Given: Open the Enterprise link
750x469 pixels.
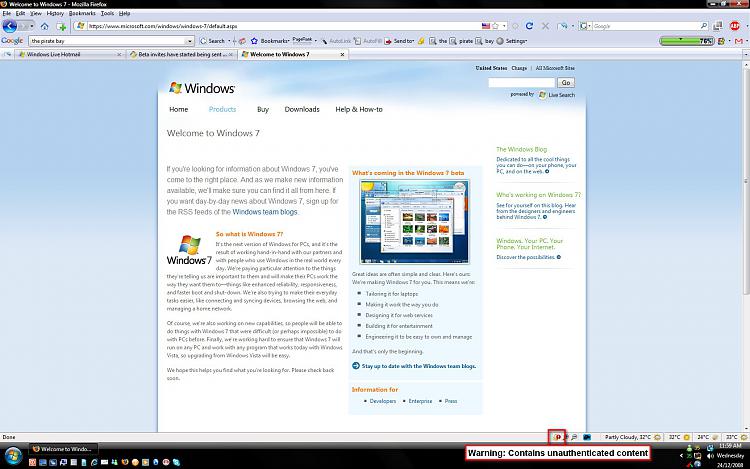Looking at the screenshot, I should coord(420,401).
